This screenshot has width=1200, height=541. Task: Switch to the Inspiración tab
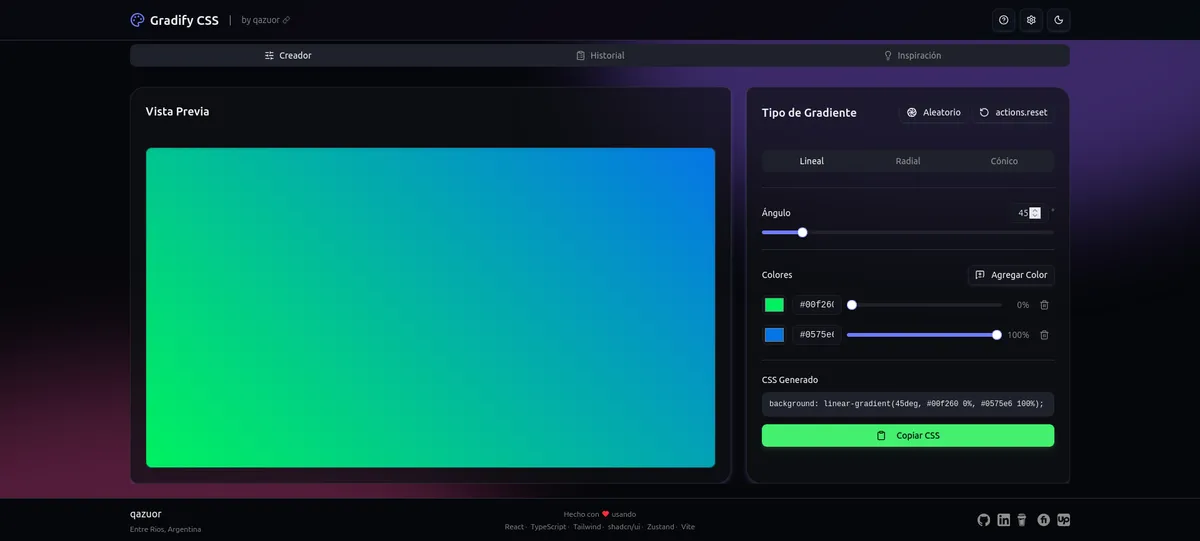(912, 56)
